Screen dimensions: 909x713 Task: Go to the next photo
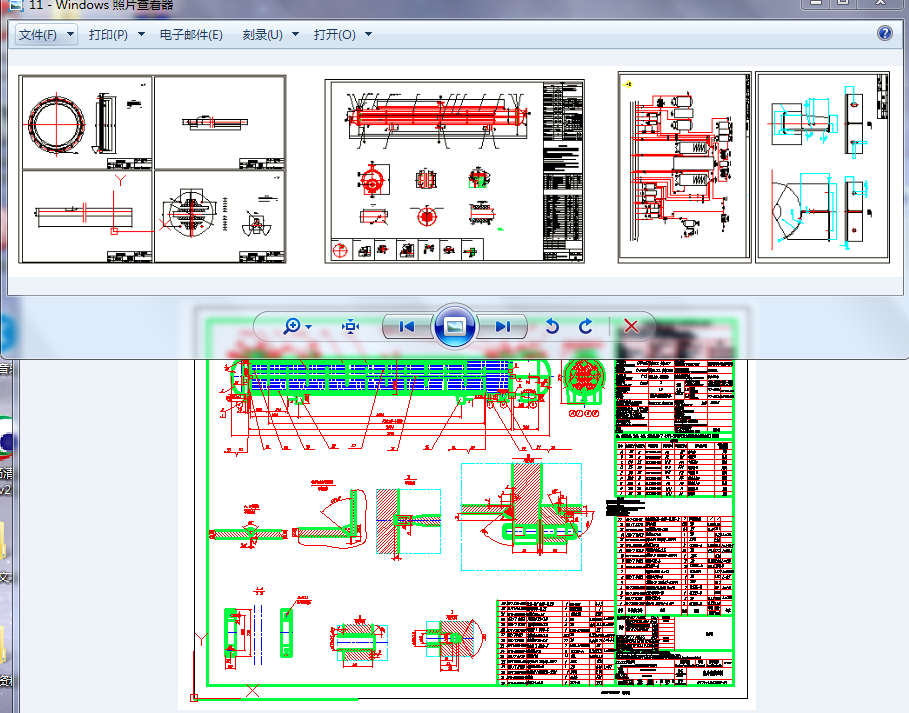(502, 327)
